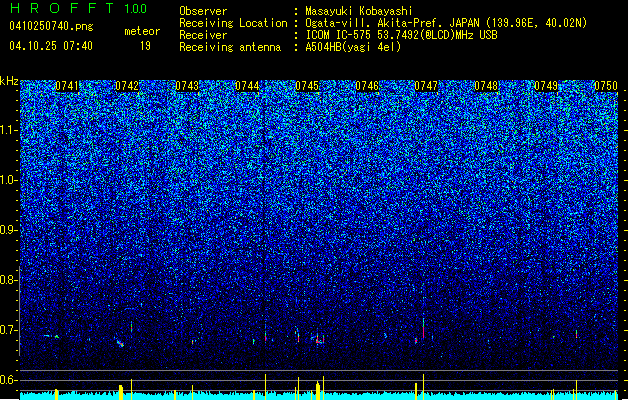The height and width of the screenshot is (400, 629).
Task: Click the 0746 time marker
Action: click(367, 86)
